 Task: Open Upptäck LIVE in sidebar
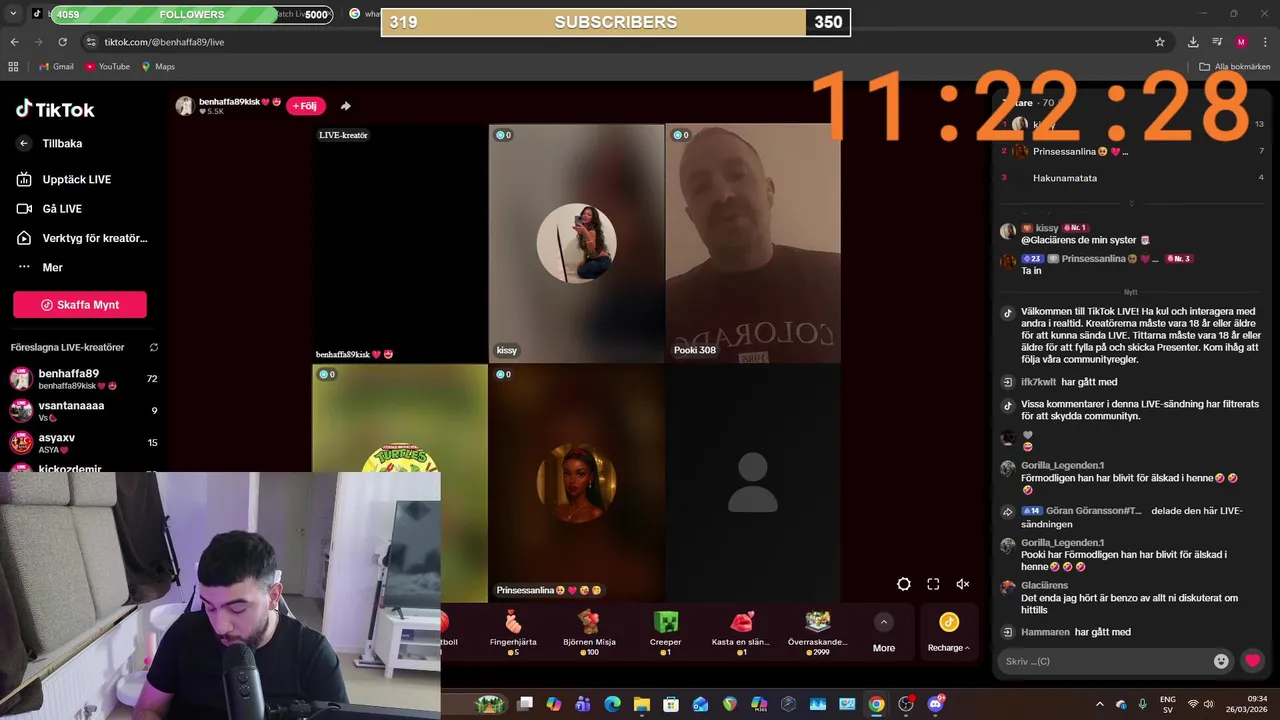pos(64,180)
